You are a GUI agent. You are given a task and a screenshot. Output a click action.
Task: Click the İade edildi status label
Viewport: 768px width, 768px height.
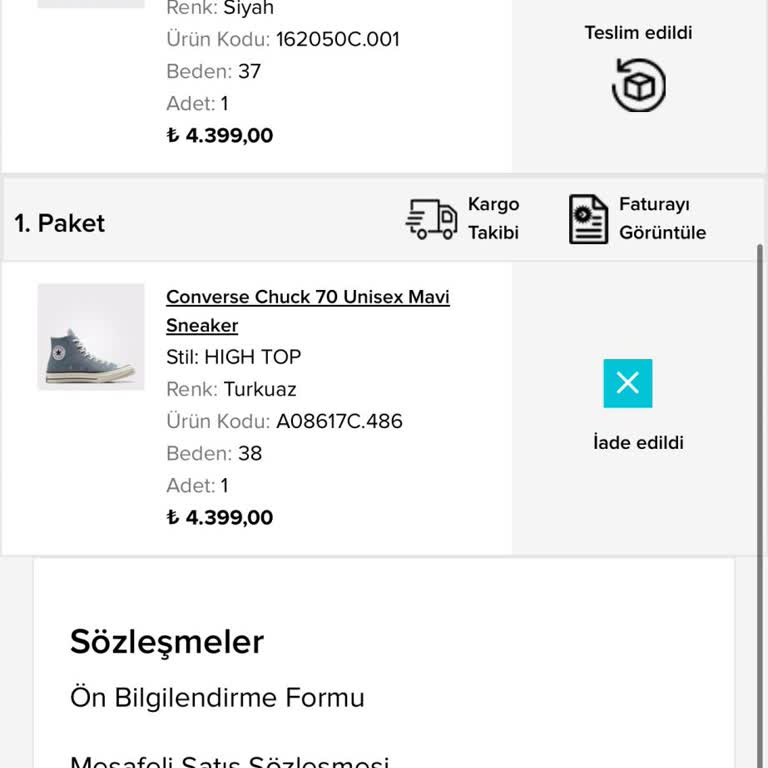(x=638, y=442)
